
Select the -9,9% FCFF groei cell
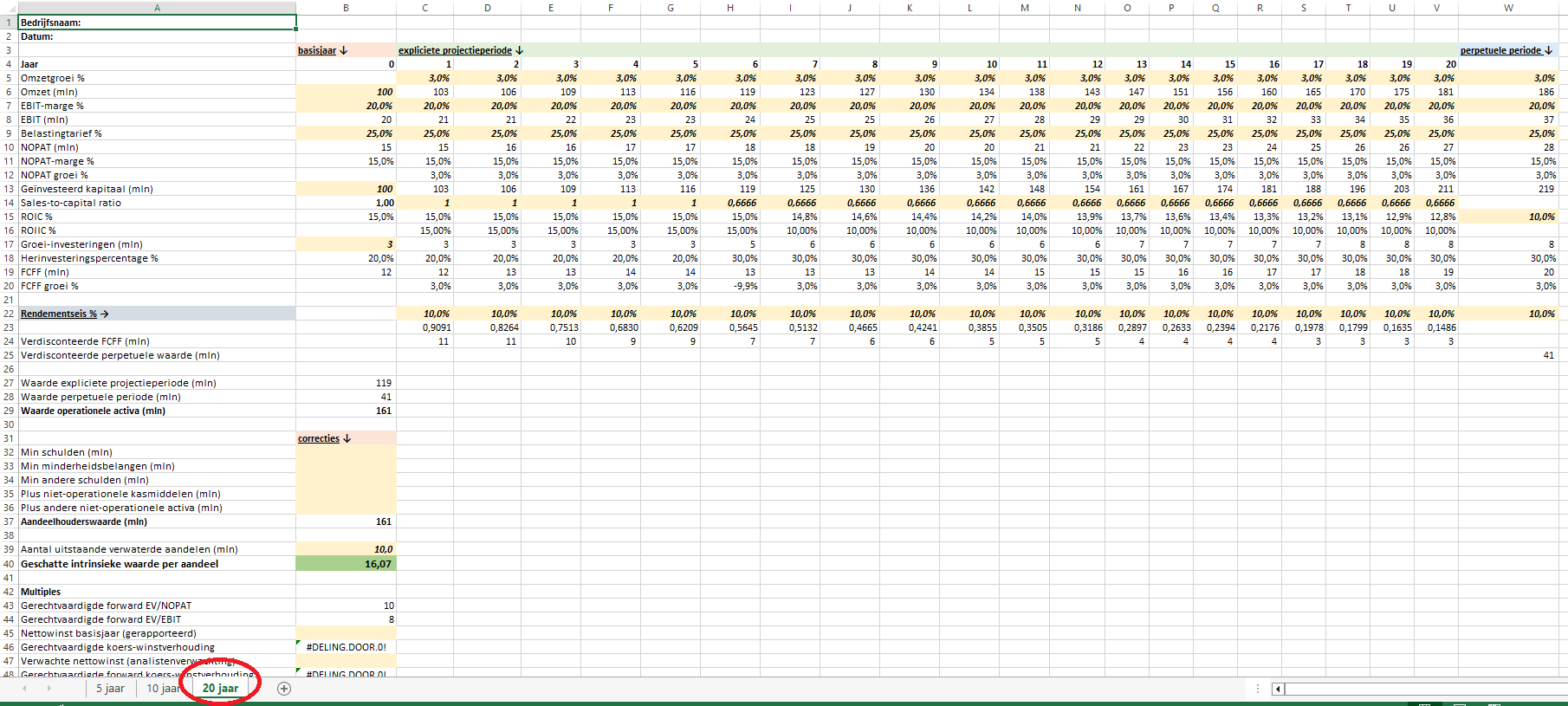(730, 286)
